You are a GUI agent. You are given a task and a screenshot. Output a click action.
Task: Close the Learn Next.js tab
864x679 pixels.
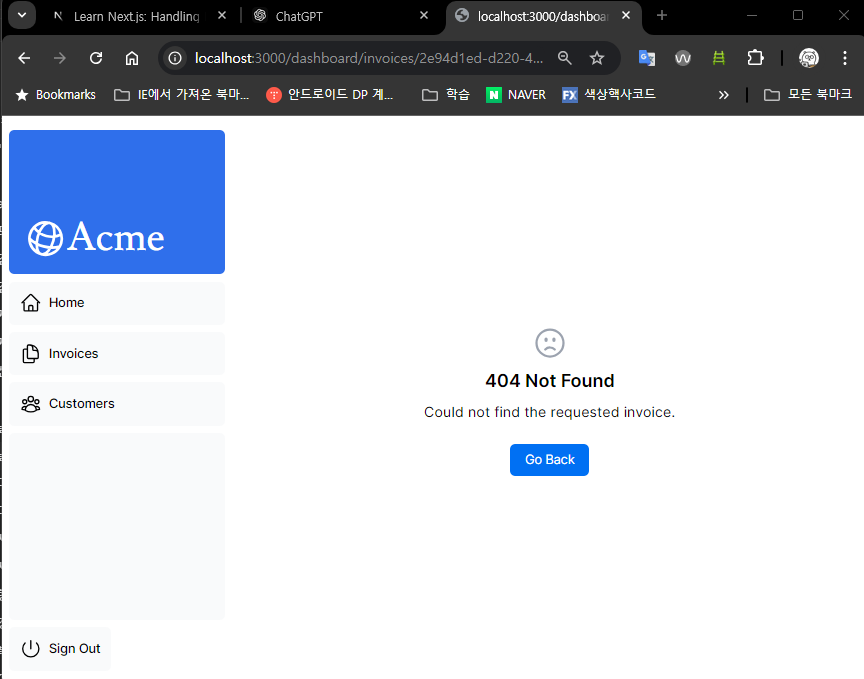pyautogui.click(x=222, y=16)
